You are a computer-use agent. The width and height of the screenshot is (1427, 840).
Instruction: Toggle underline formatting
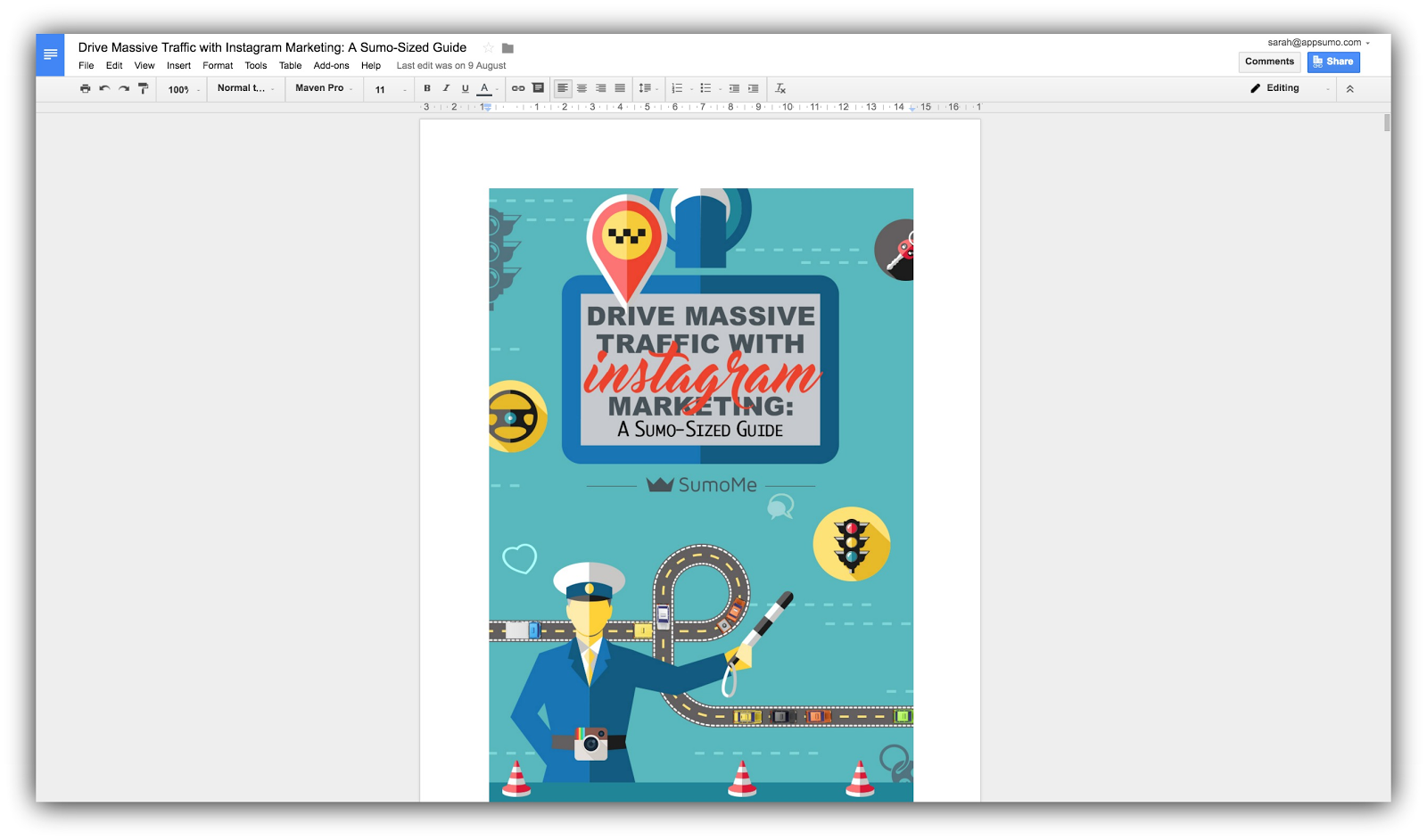pyautogui.click(x=465, y=88)
